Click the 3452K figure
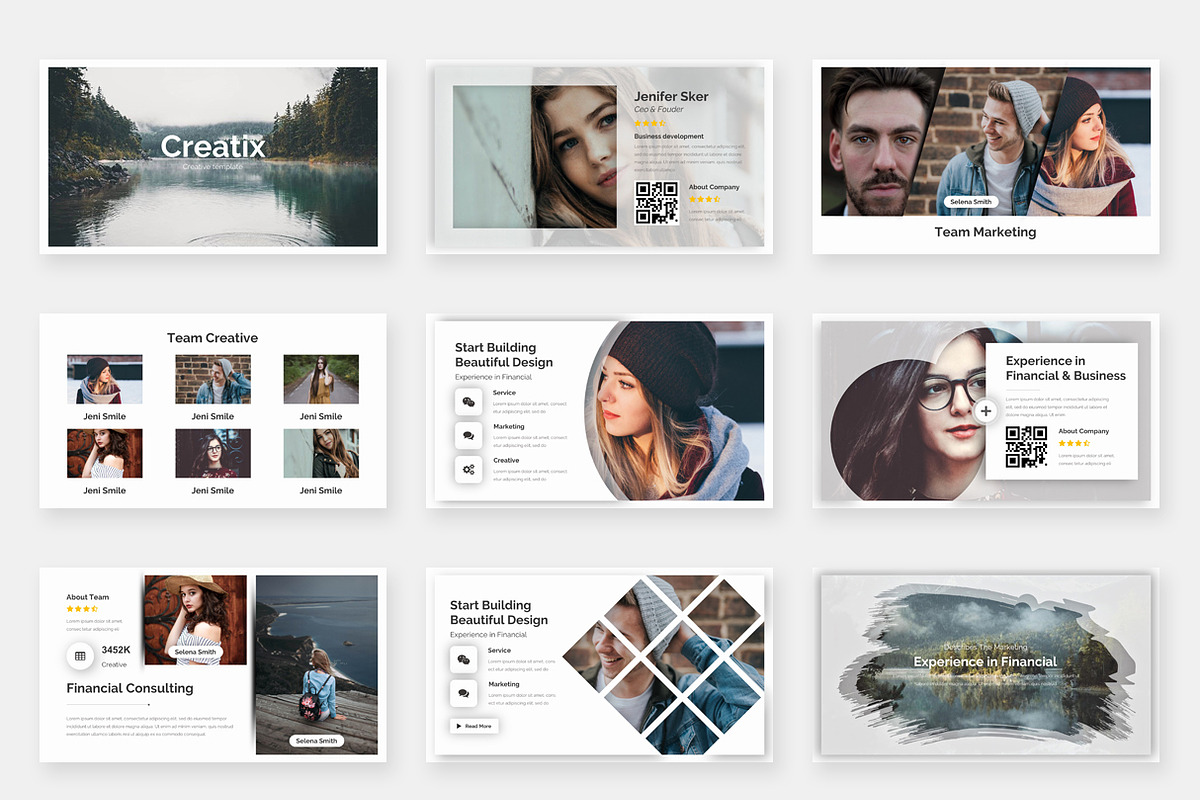The width and height of the screenshot is (1200, 800). 116,650
